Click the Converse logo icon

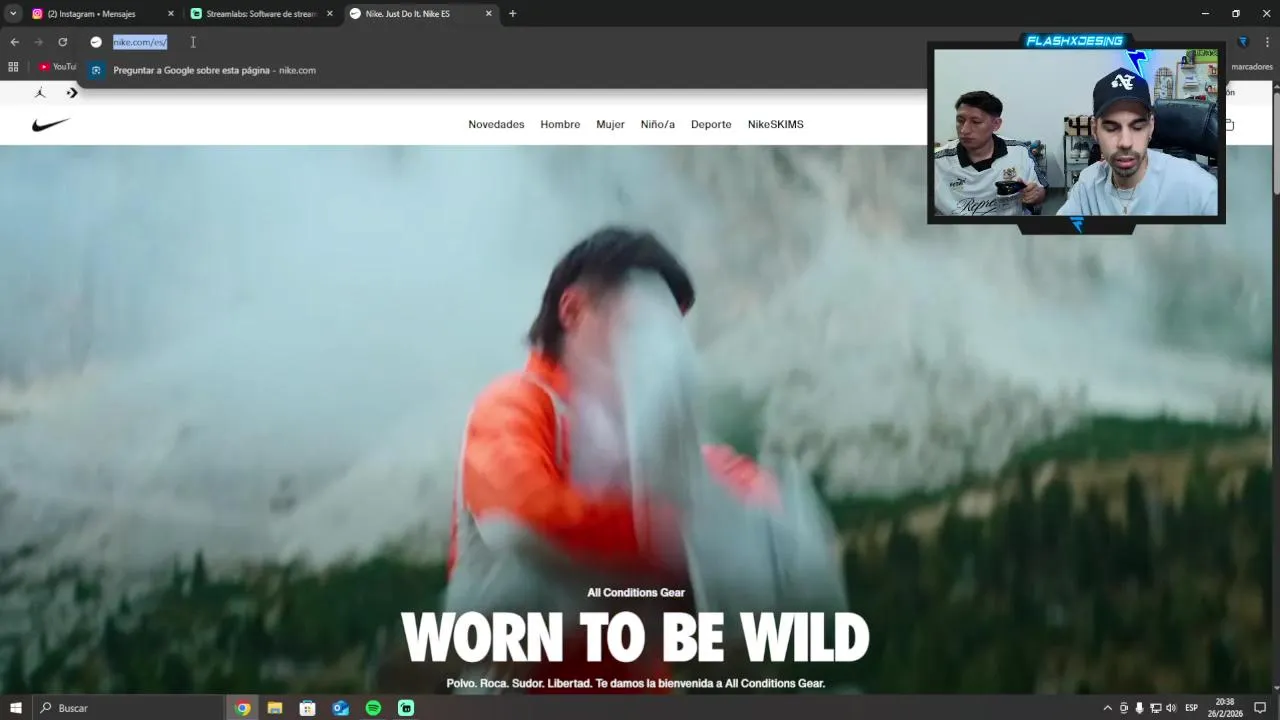[x=72, y=92]
